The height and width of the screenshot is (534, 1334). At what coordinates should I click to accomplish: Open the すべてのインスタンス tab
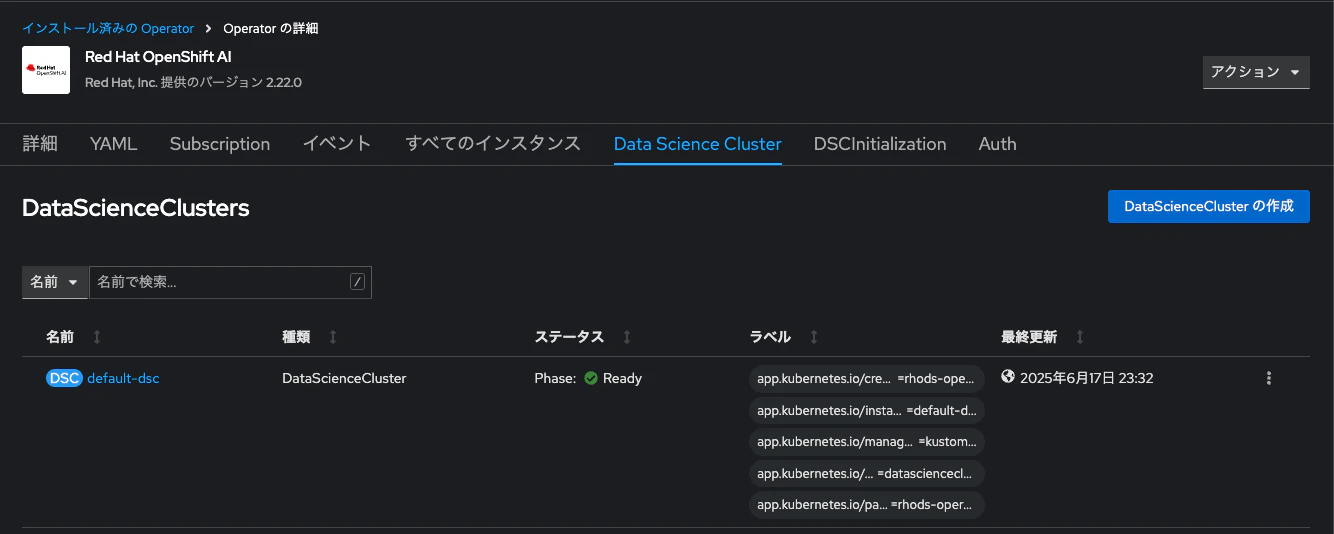tap(493, 144)
